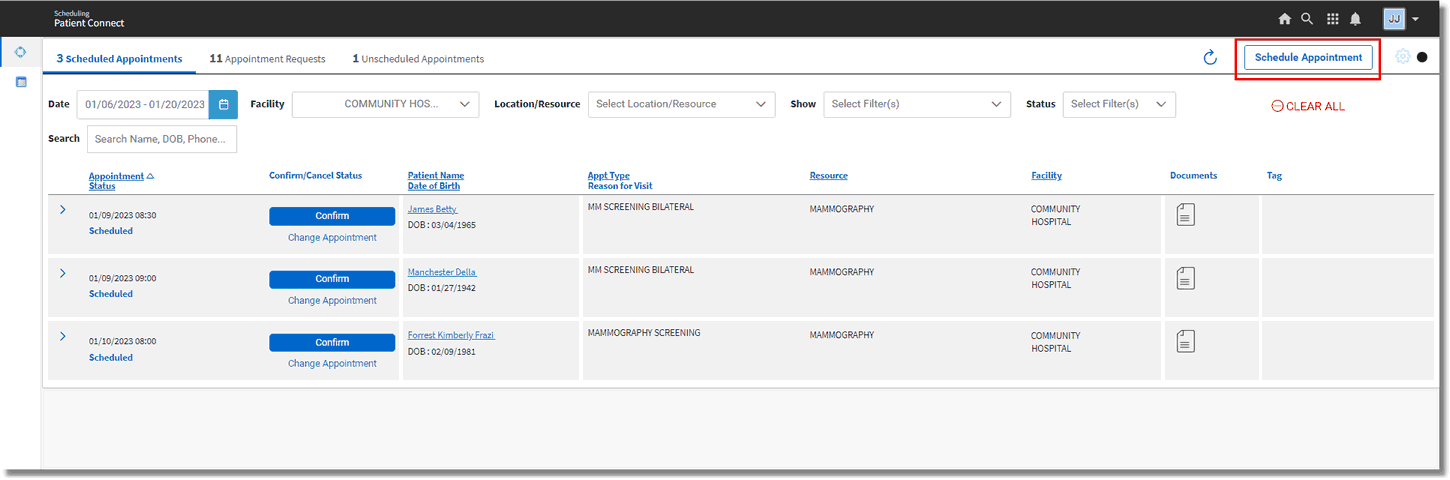Viewport: 1450px width, 480px height.
Task: Click the black status dot beside gear
Action: tap(1422, 57)
